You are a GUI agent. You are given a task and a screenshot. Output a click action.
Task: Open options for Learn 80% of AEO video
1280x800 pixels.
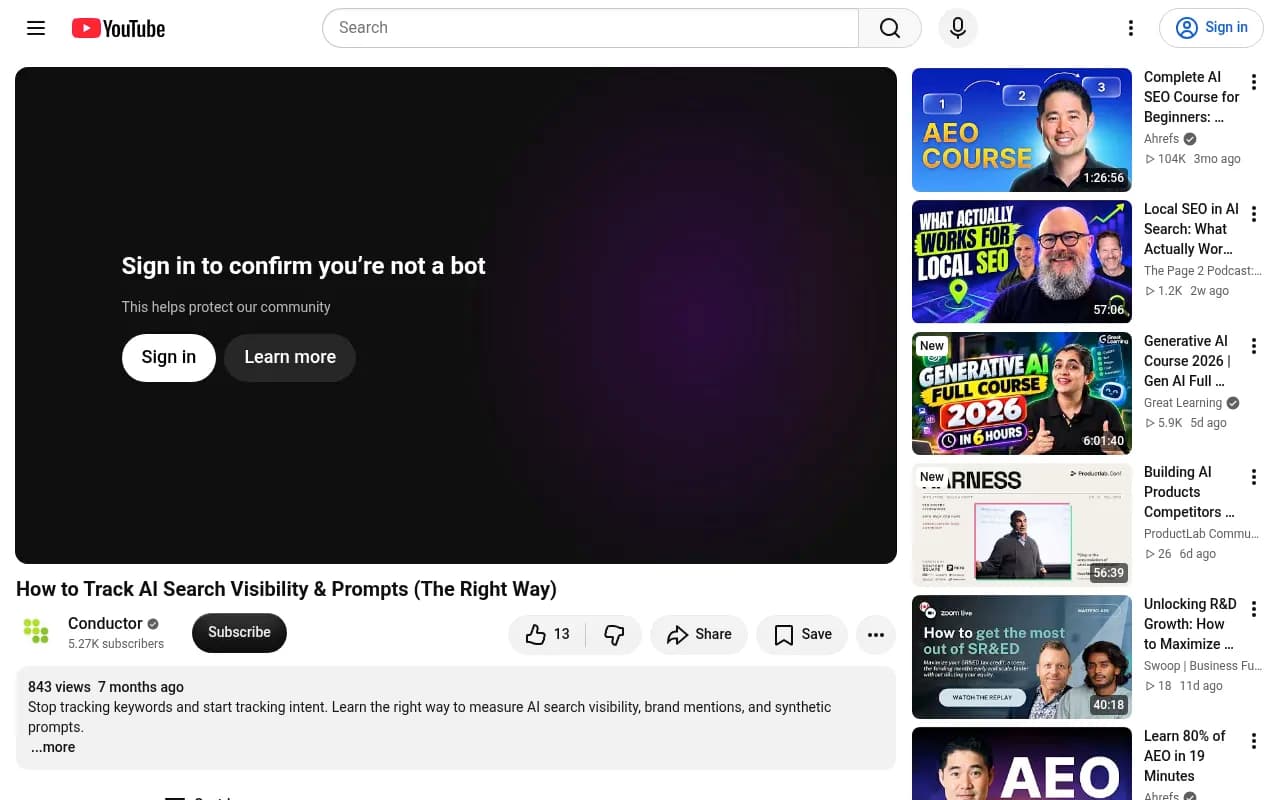click(1254, 742)
